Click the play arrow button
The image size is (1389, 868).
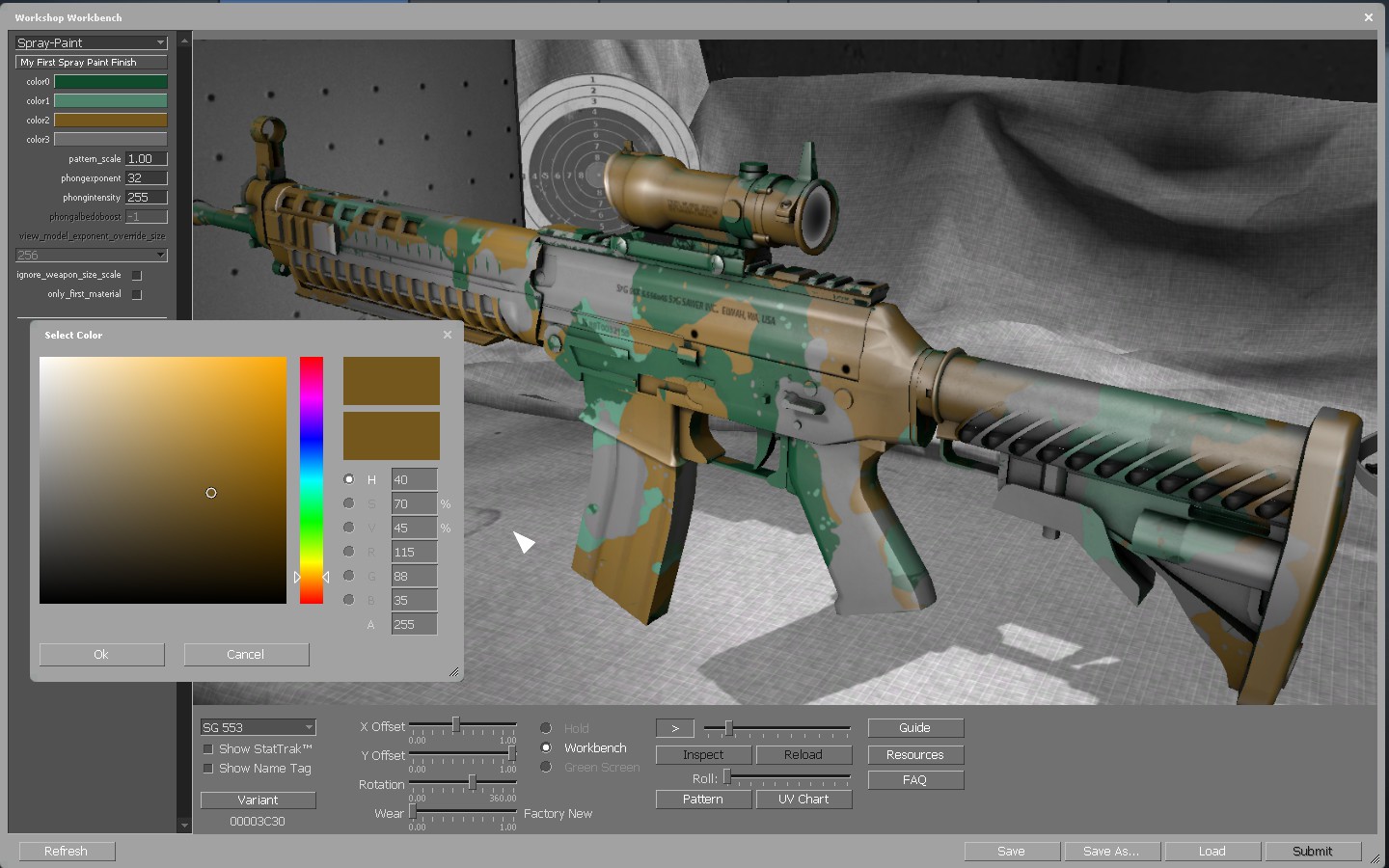coord(675,728)
